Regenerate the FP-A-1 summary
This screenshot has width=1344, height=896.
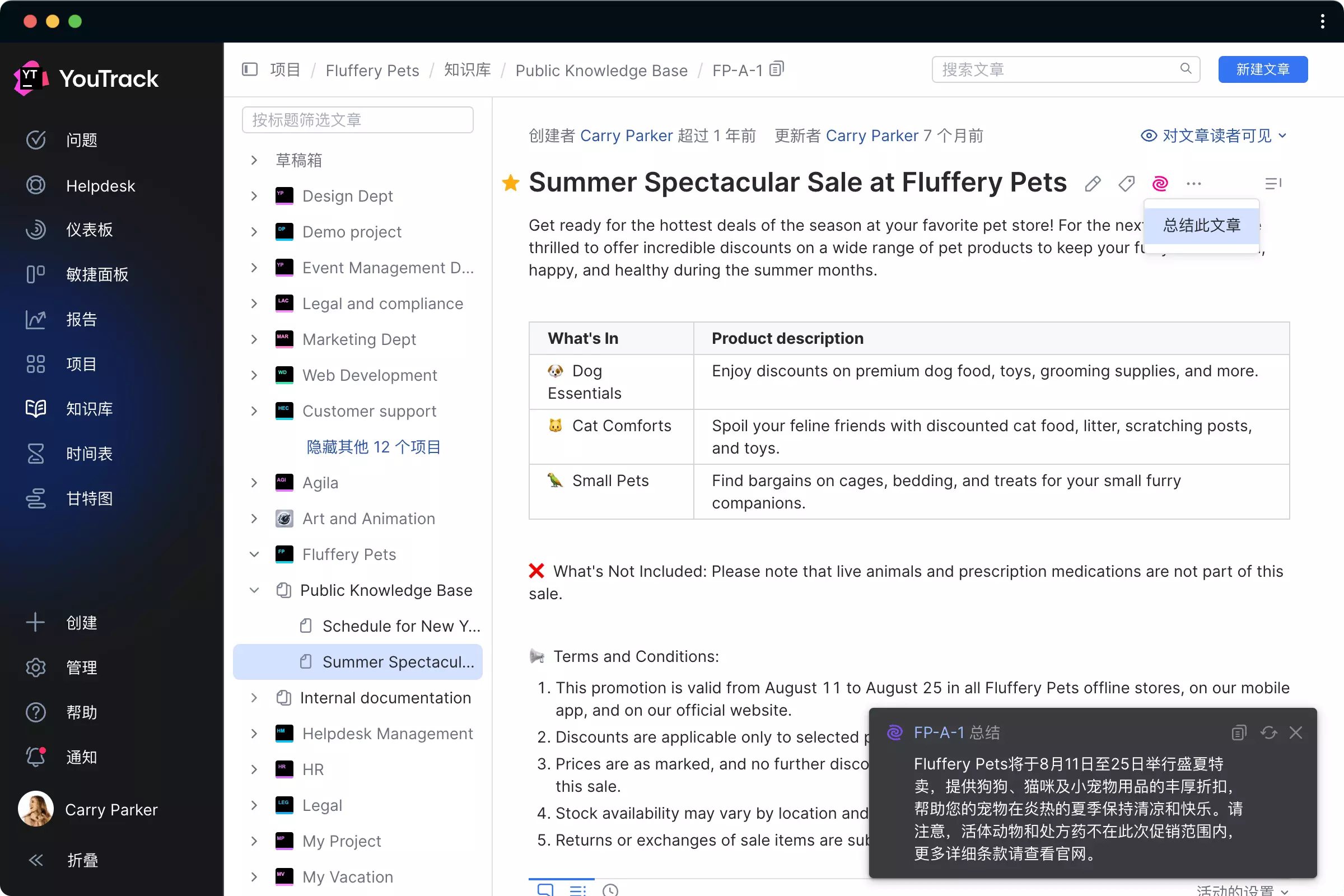point(1268,732)
